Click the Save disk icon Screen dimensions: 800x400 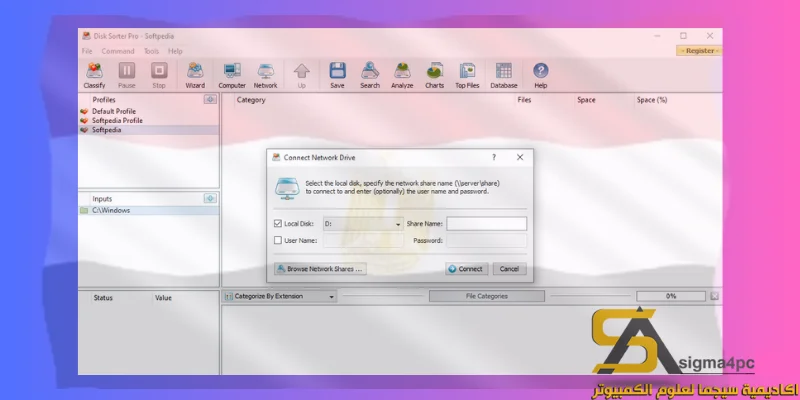click(x=337, y=75)
